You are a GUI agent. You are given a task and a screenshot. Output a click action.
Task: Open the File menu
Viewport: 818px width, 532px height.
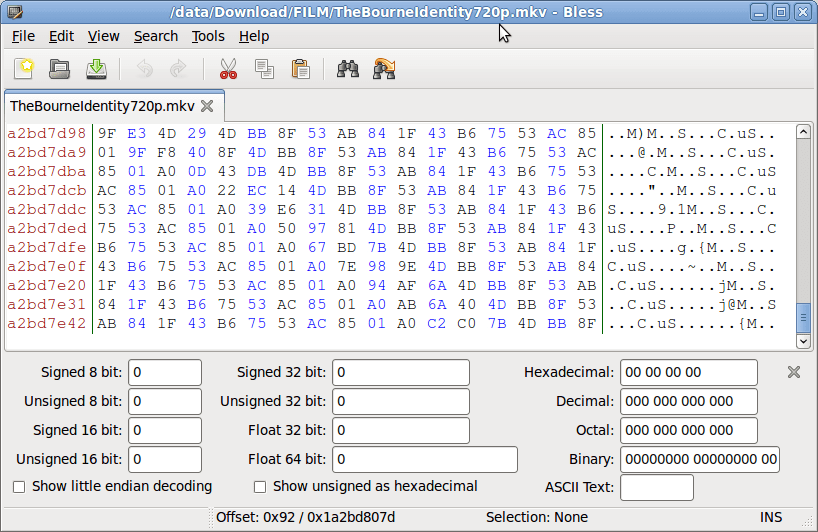(x=23, y=36)
